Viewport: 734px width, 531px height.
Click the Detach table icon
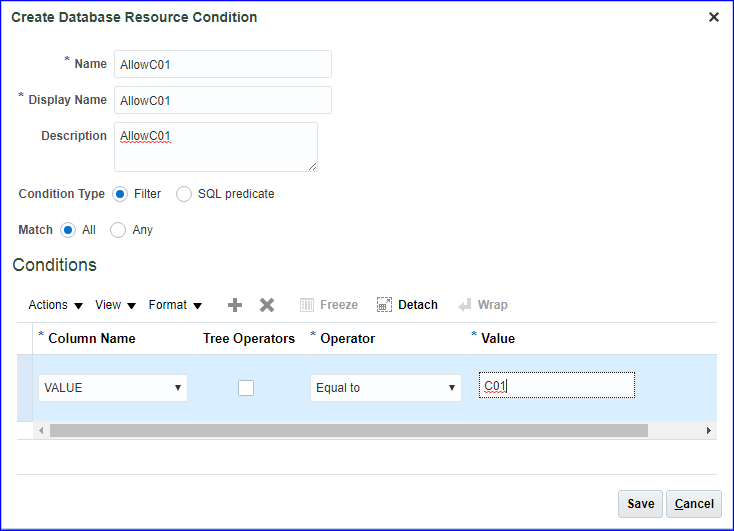point(384,305)
